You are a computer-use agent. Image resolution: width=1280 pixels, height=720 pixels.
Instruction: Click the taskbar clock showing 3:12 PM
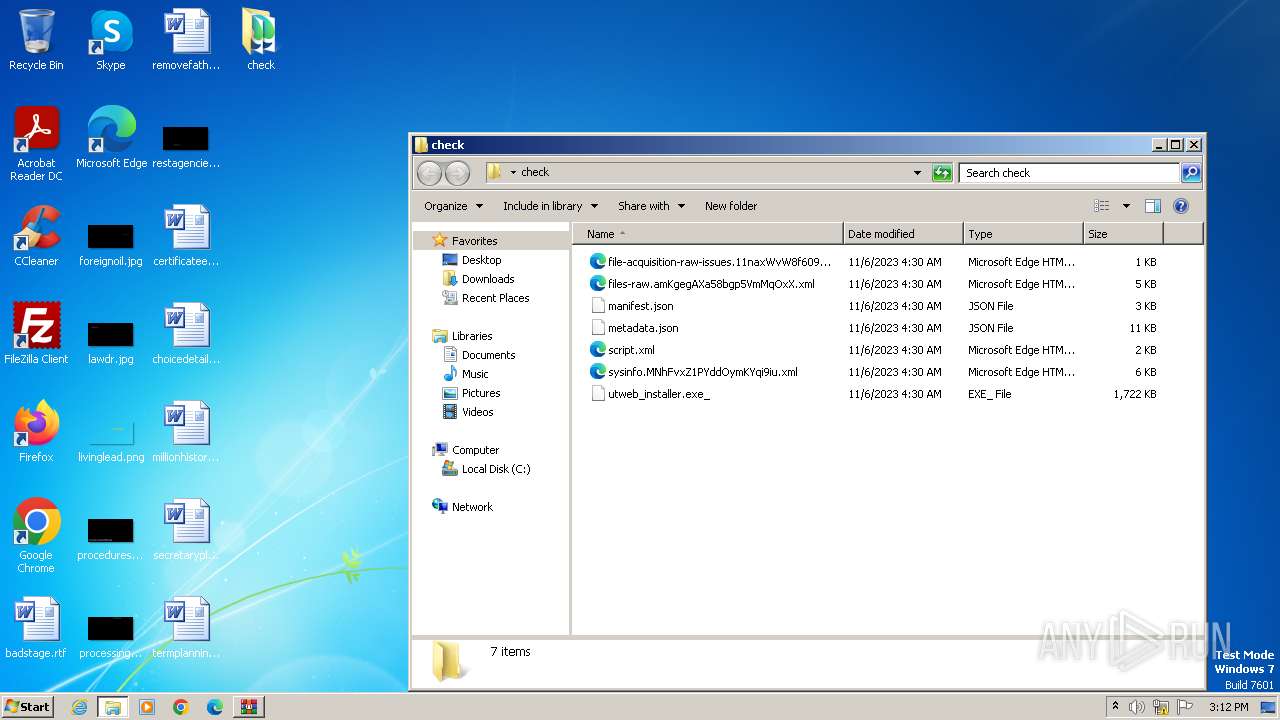(x=1228, y=707)
